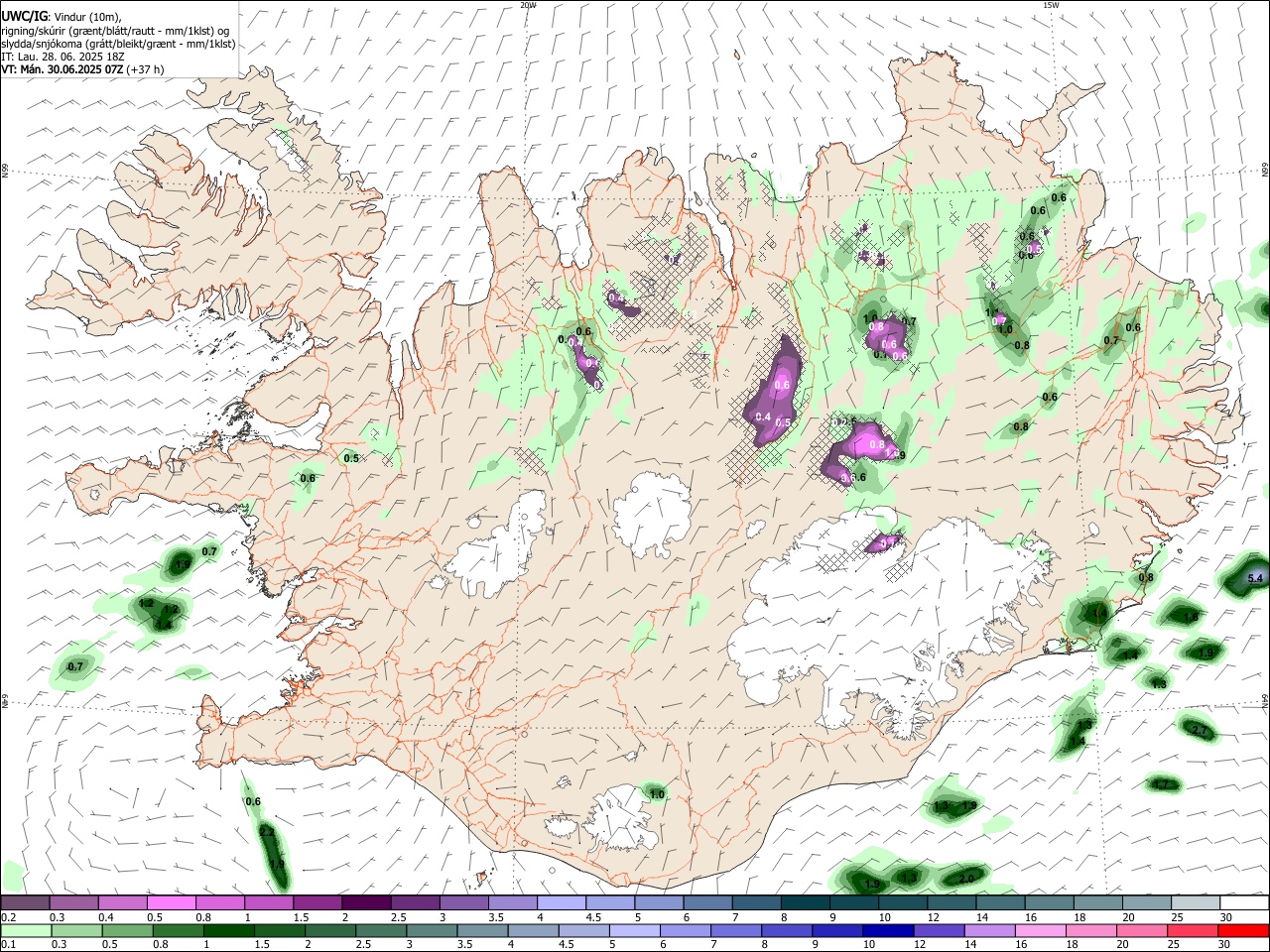Select the darkest green swatch between 1 and 1.5
Screen dimensions: 1270x952
[x=228, y=930]
